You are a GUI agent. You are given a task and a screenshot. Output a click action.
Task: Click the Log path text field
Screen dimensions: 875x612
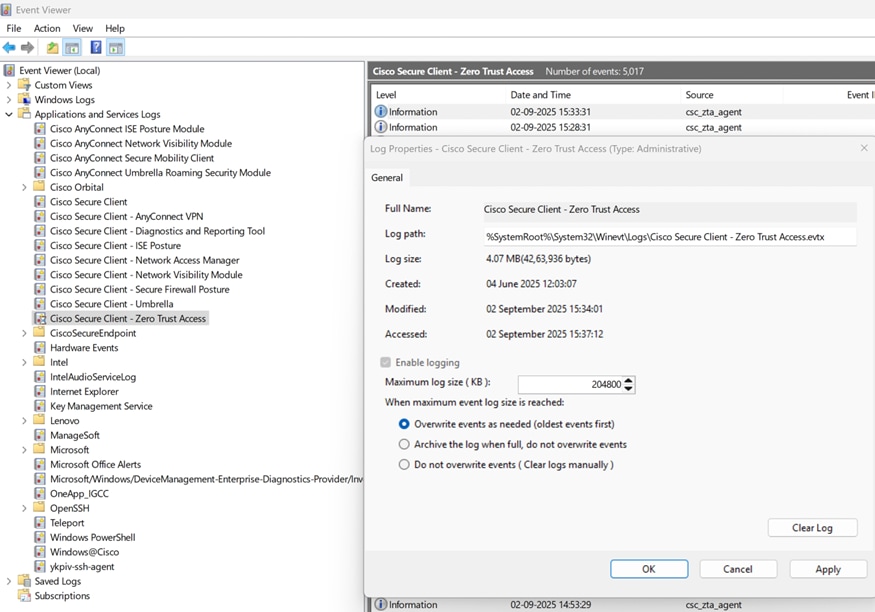(670, 237)
